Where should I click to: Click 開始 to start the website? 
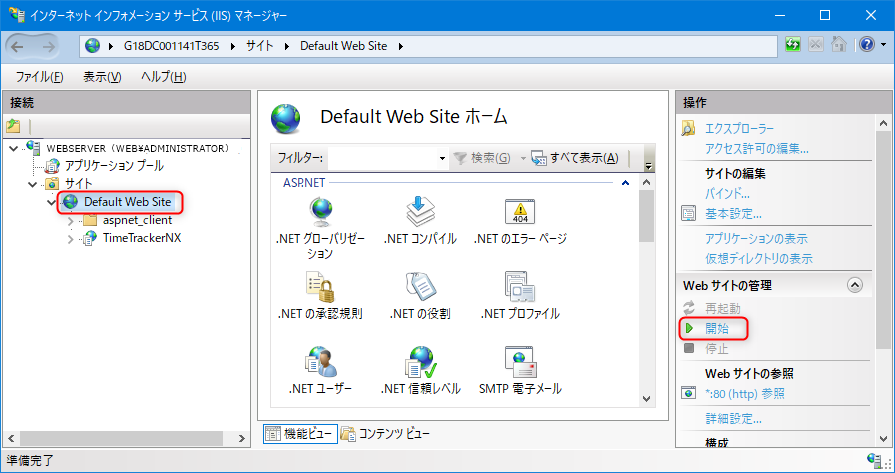pyautogui.click(x=717, y=329)
